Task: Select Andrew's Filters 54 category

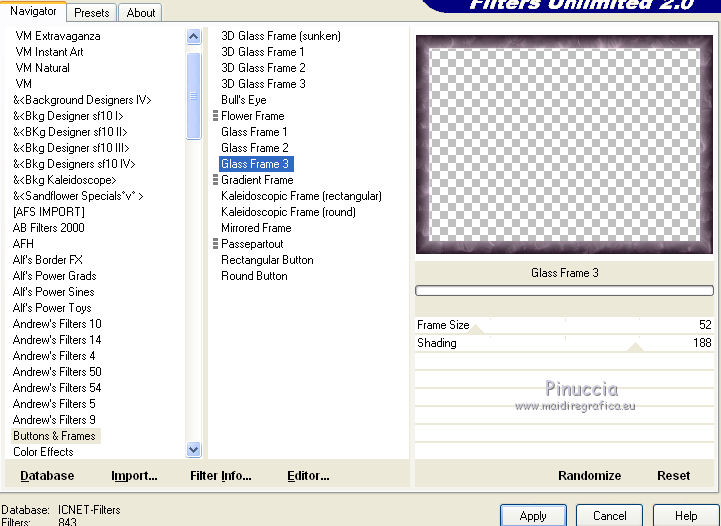Action: click(x=57, y=388)
